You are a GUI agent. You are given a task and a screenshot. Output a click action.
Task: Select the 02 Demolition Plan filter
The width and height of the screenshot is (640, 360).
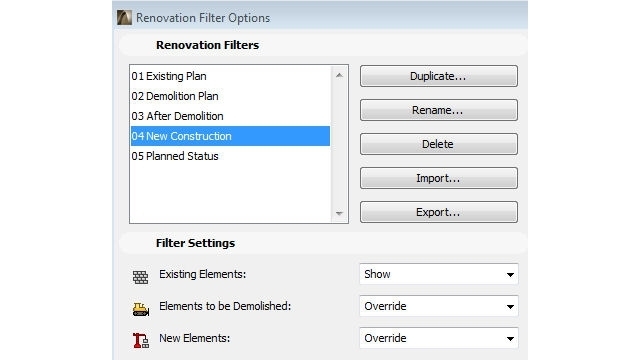(230, 96)
